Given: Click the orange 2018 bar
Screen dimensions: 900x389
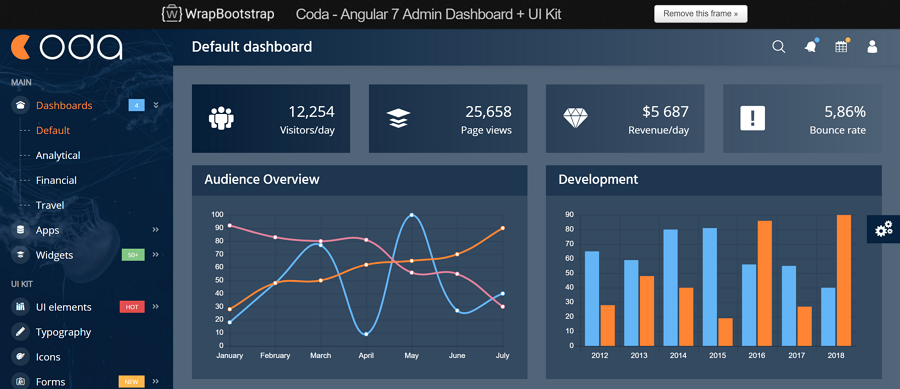Looking at the screenshot, I should coord(844,281).
